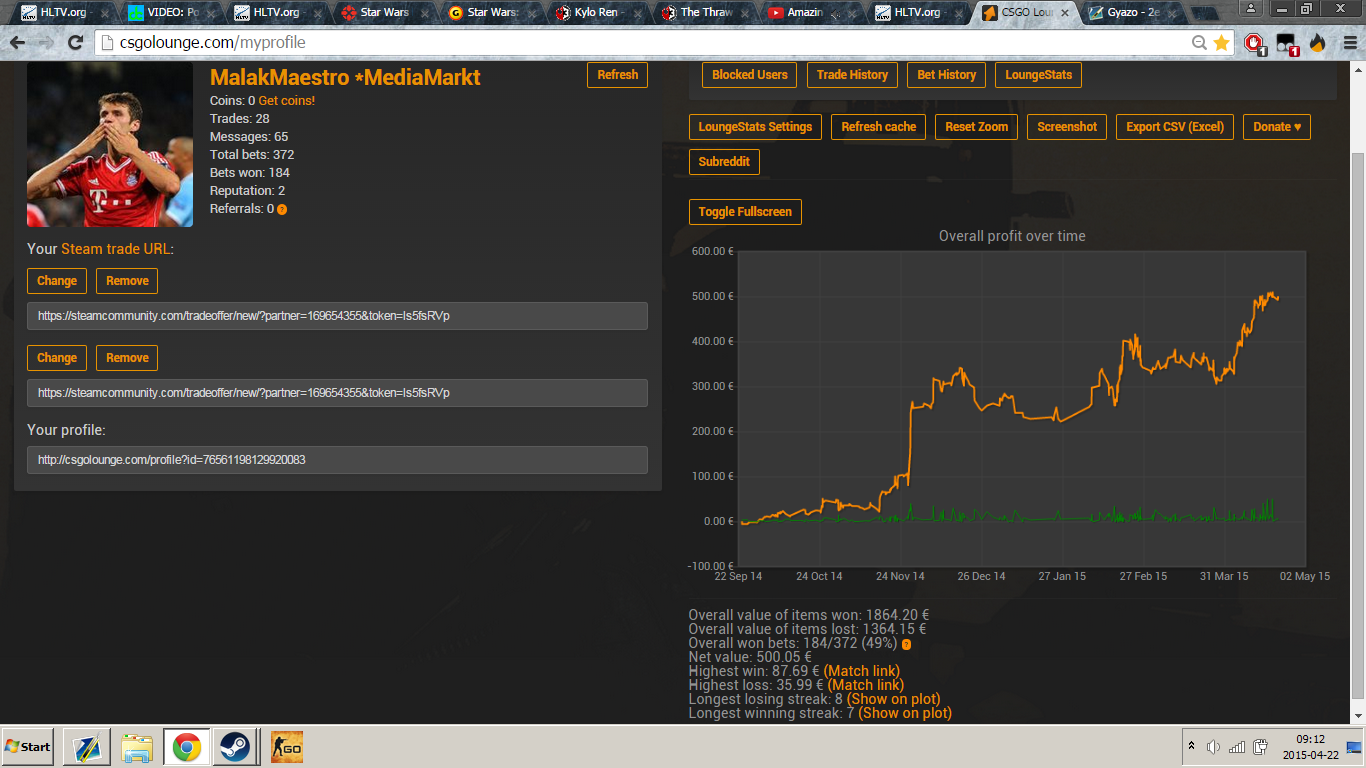Switch to the Gyazo tab

[1133, 13]
